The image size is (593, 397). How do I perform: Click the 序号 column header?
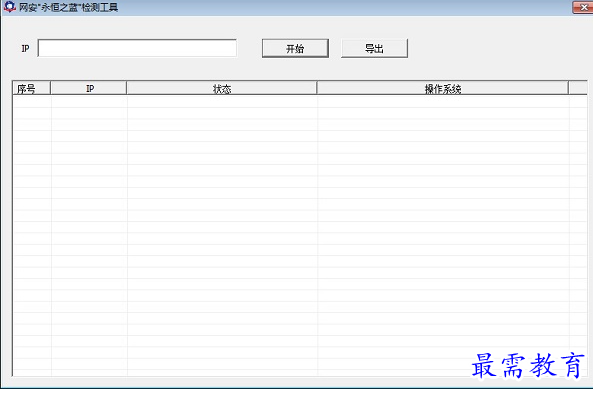31,88
